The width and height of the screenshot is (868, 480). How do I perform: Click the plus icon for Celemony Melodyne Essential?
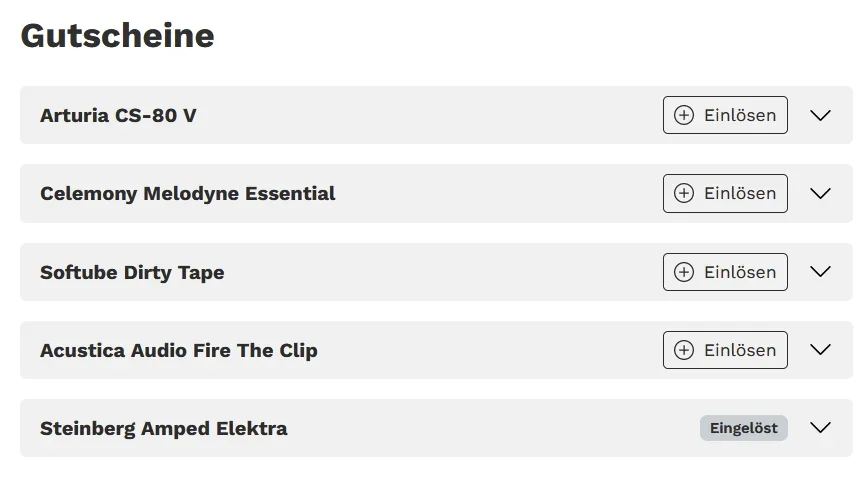click(684, 193)
